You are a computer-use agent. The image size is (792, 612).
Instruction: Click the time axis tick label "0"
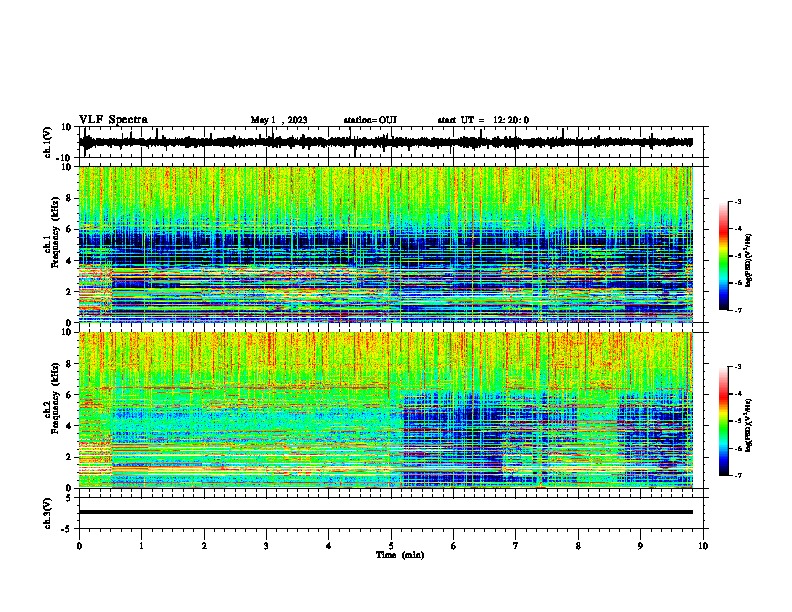[x=79, y=546]
